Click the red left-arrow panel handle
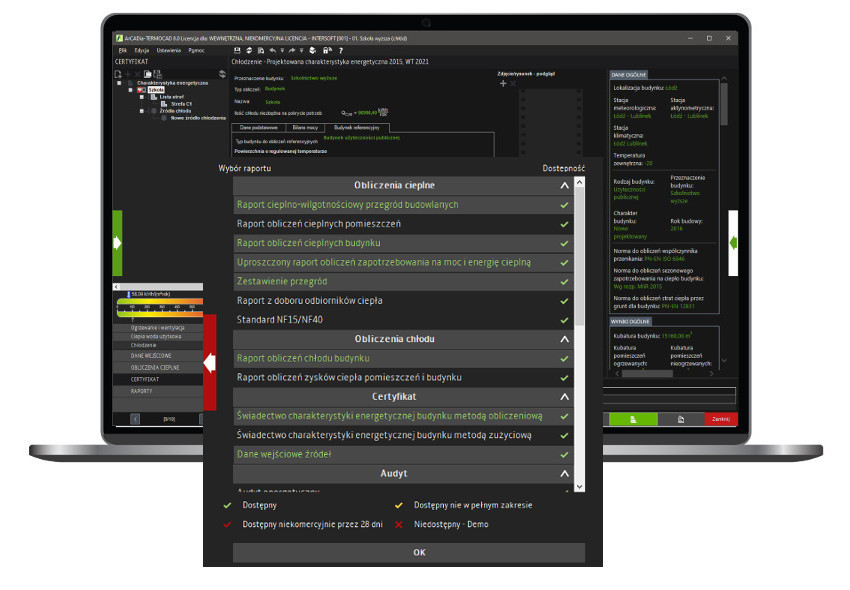The height and width of the screenshot is (590, 850). [209, 362]
